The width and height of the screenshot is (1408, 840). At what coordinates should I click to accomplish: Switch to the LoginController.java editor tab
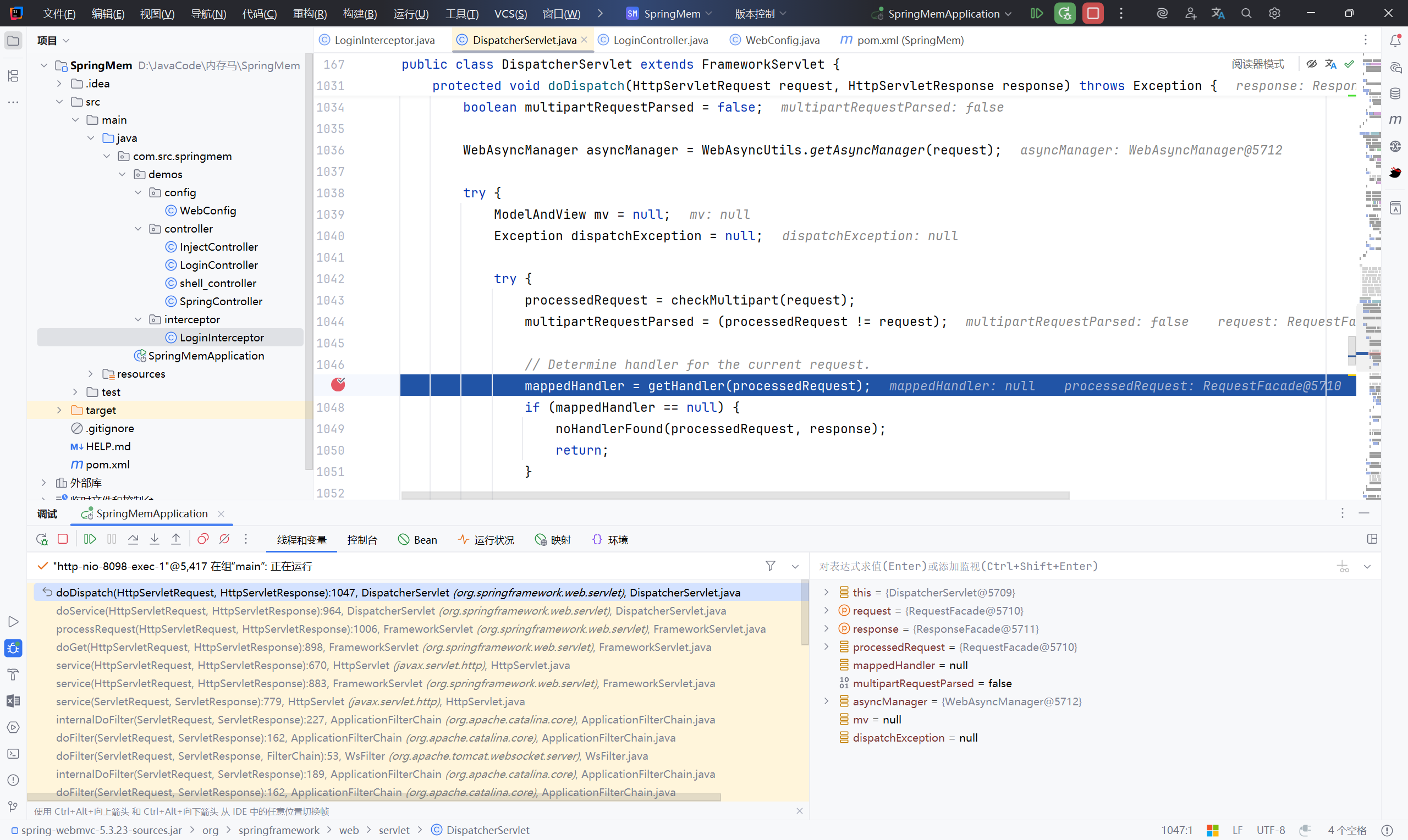pos(660,40)
